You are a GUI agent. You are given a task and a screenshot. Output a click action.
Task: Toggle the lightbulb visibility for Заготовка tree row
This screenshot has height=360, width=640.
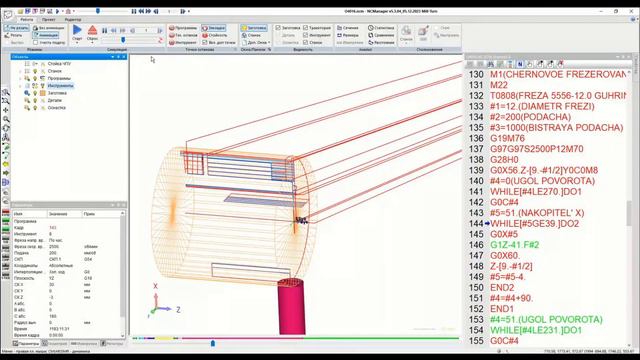(35, 93)
